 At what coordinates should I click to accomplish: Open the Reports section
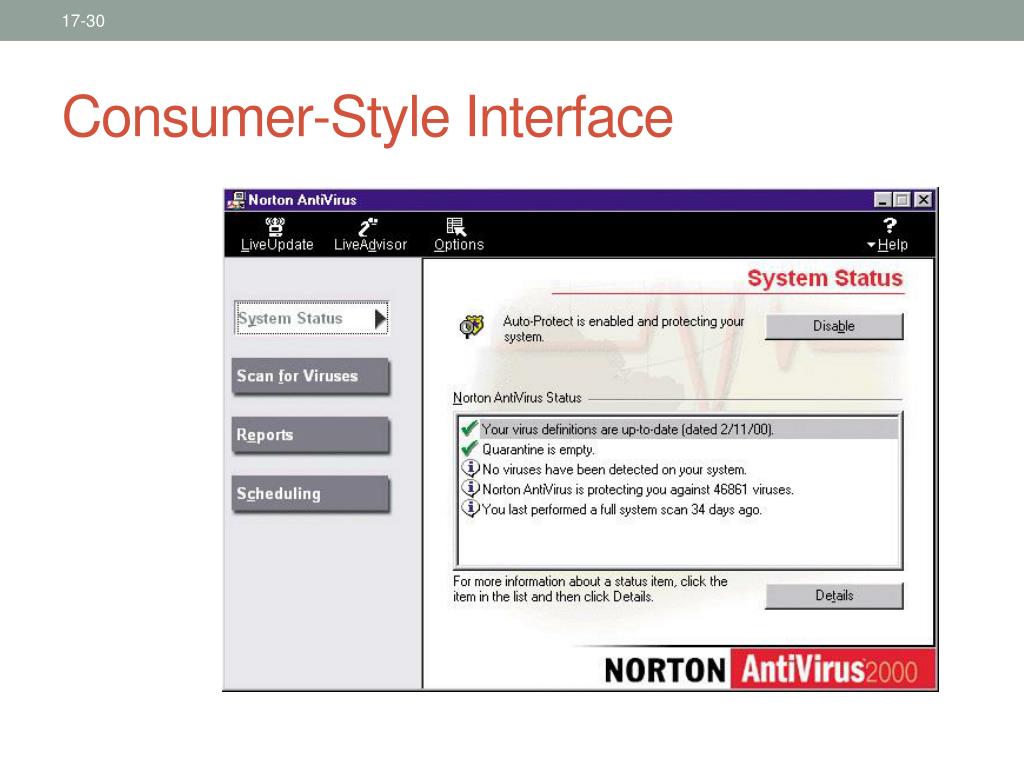click(311, 435)
